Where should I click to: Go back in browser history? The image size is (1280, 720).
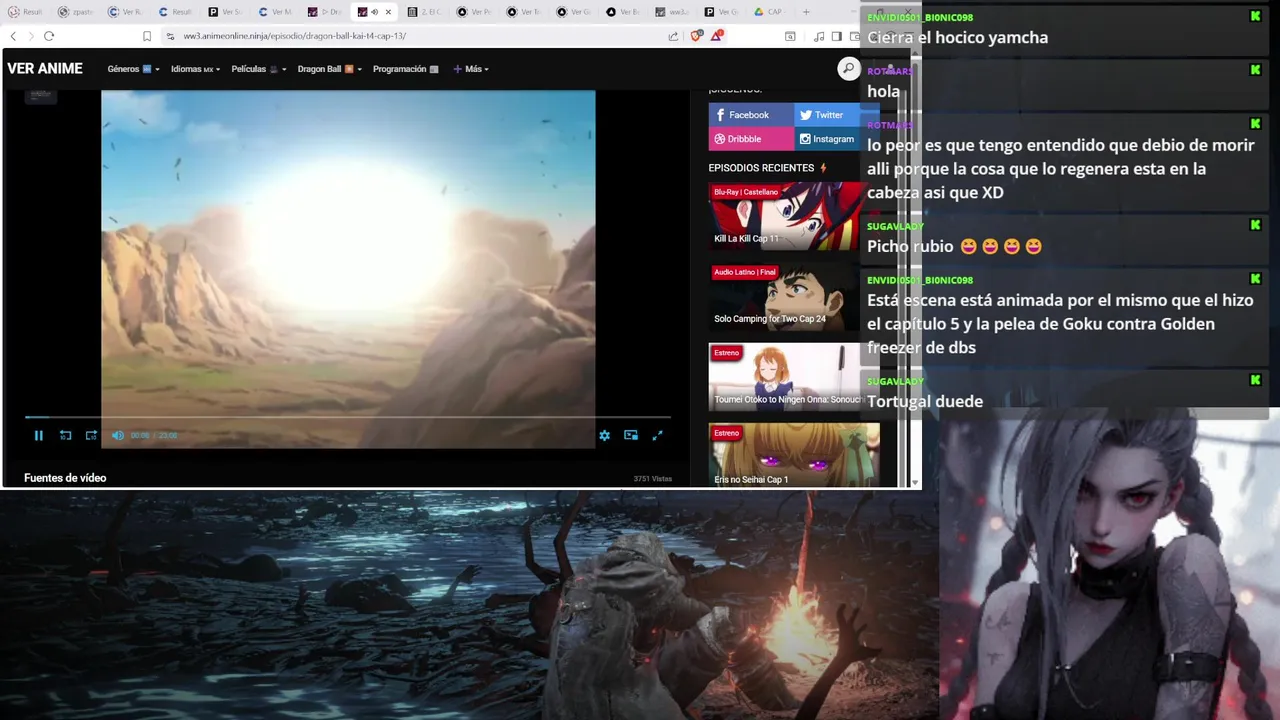(13, 36)
